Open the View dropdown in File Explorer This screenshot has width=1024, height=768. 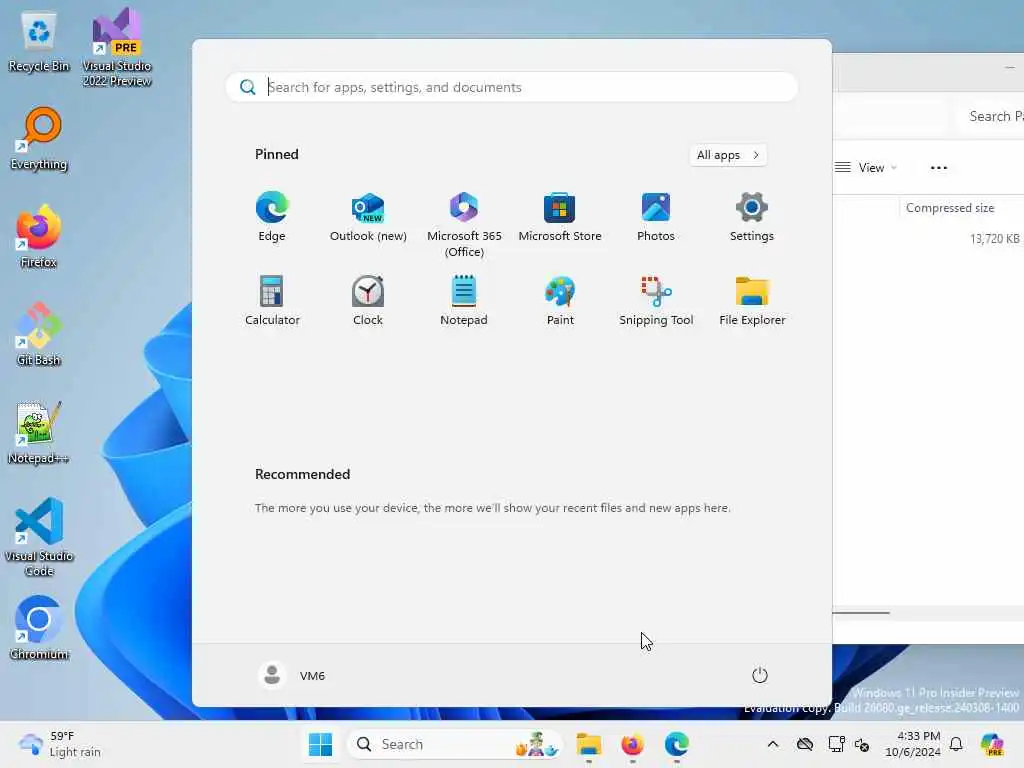tap(865, 168)
